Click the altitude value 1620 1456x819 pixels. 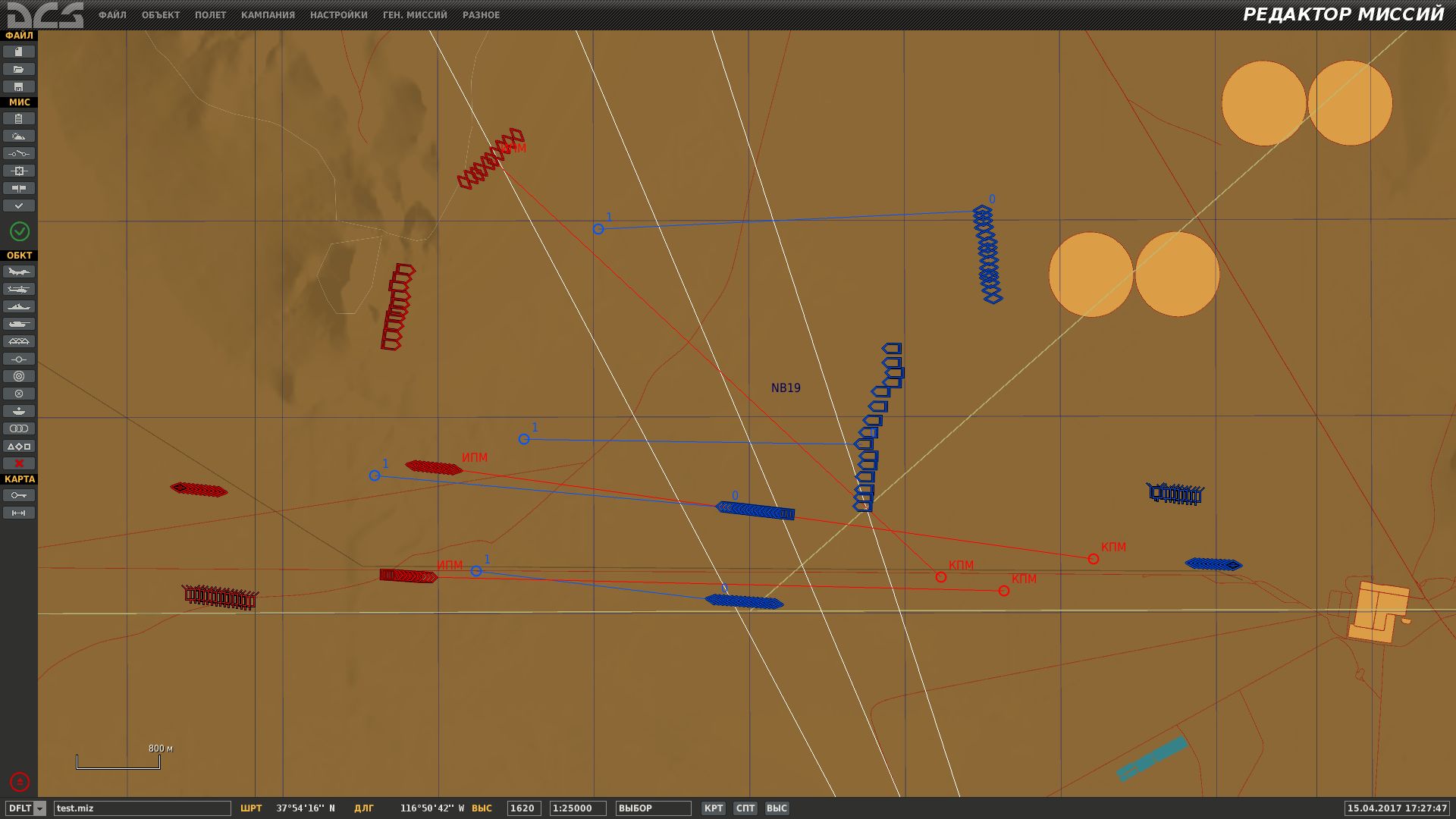coord(523,808)
